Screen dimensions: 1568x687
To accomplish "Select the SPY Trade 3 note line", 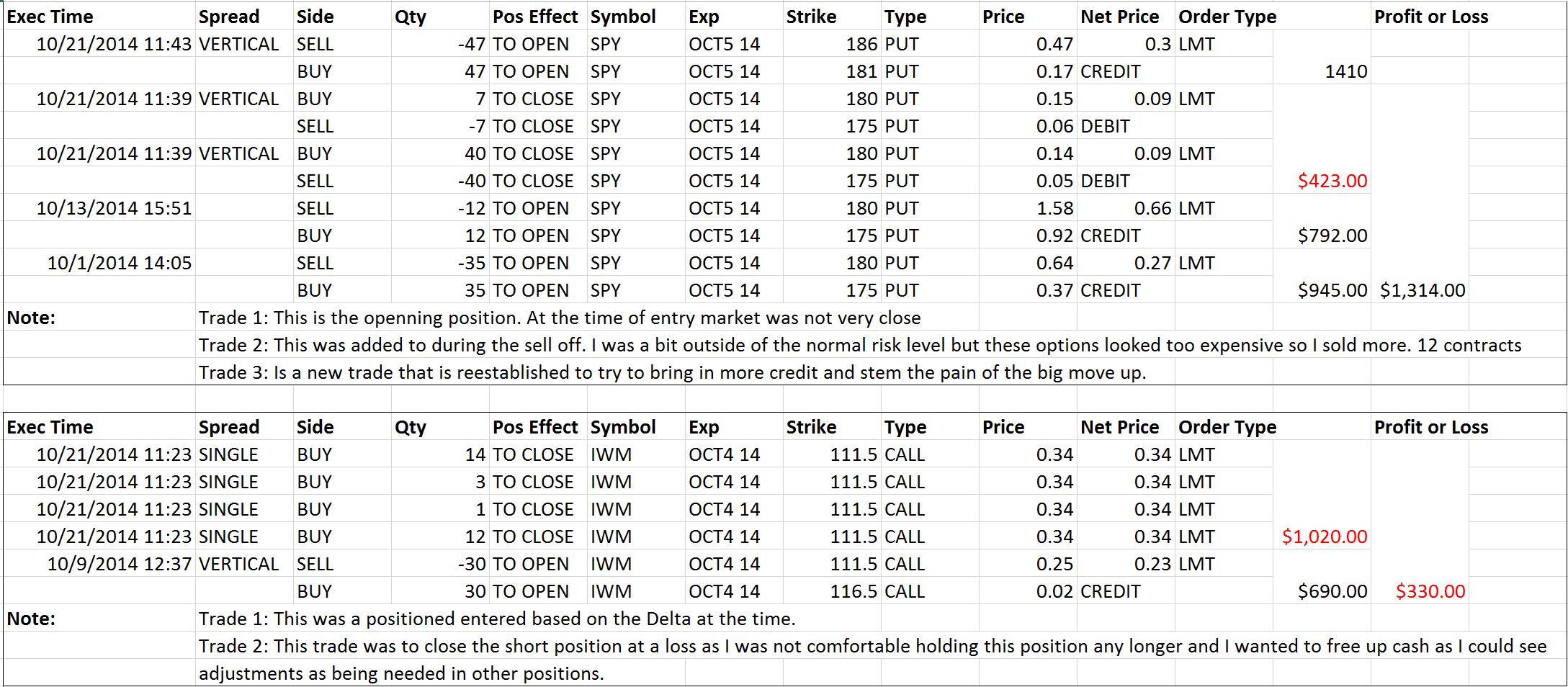I will [672, 372].
